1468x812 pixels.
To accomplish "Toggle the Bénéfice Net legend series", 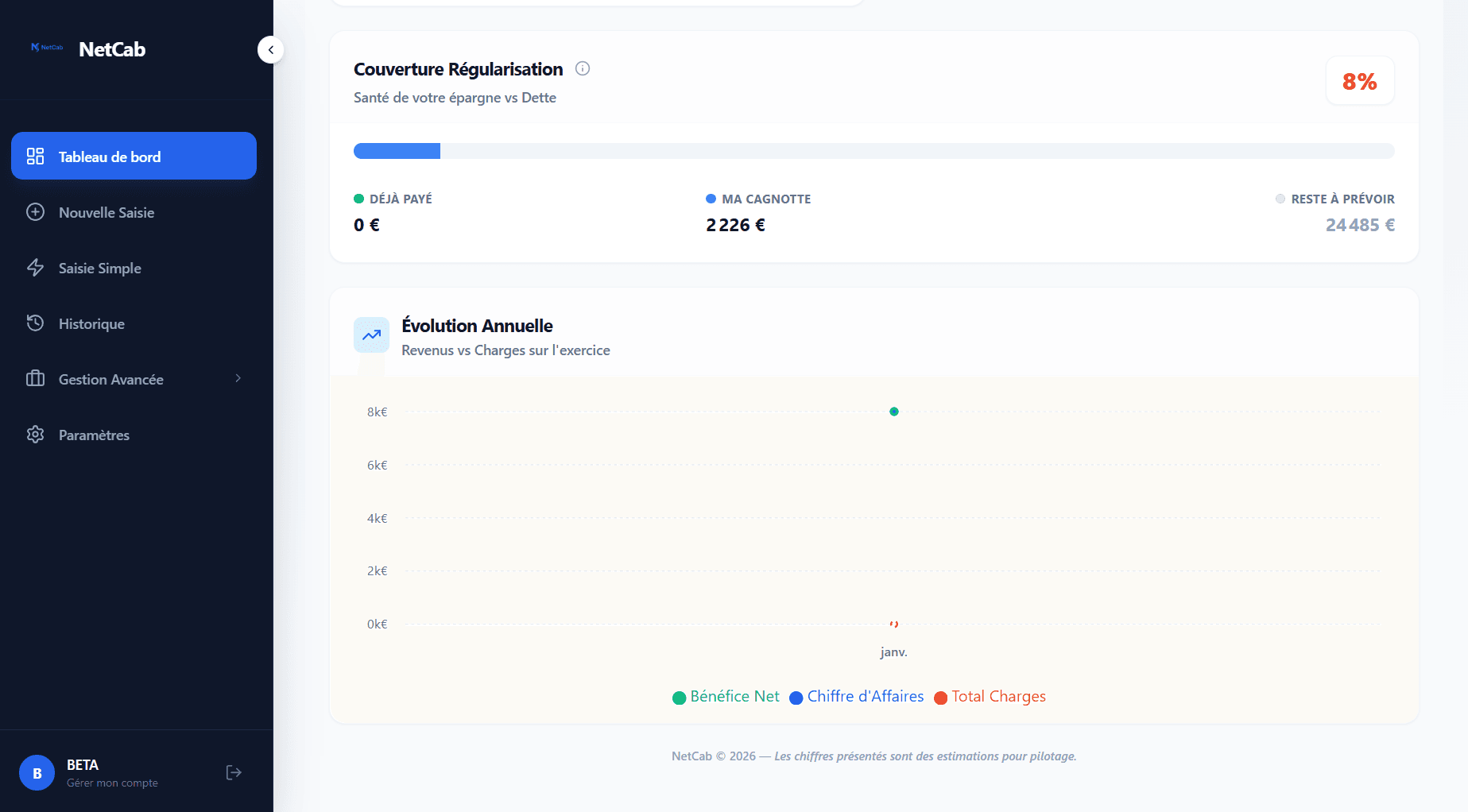I will coord(726,697).
